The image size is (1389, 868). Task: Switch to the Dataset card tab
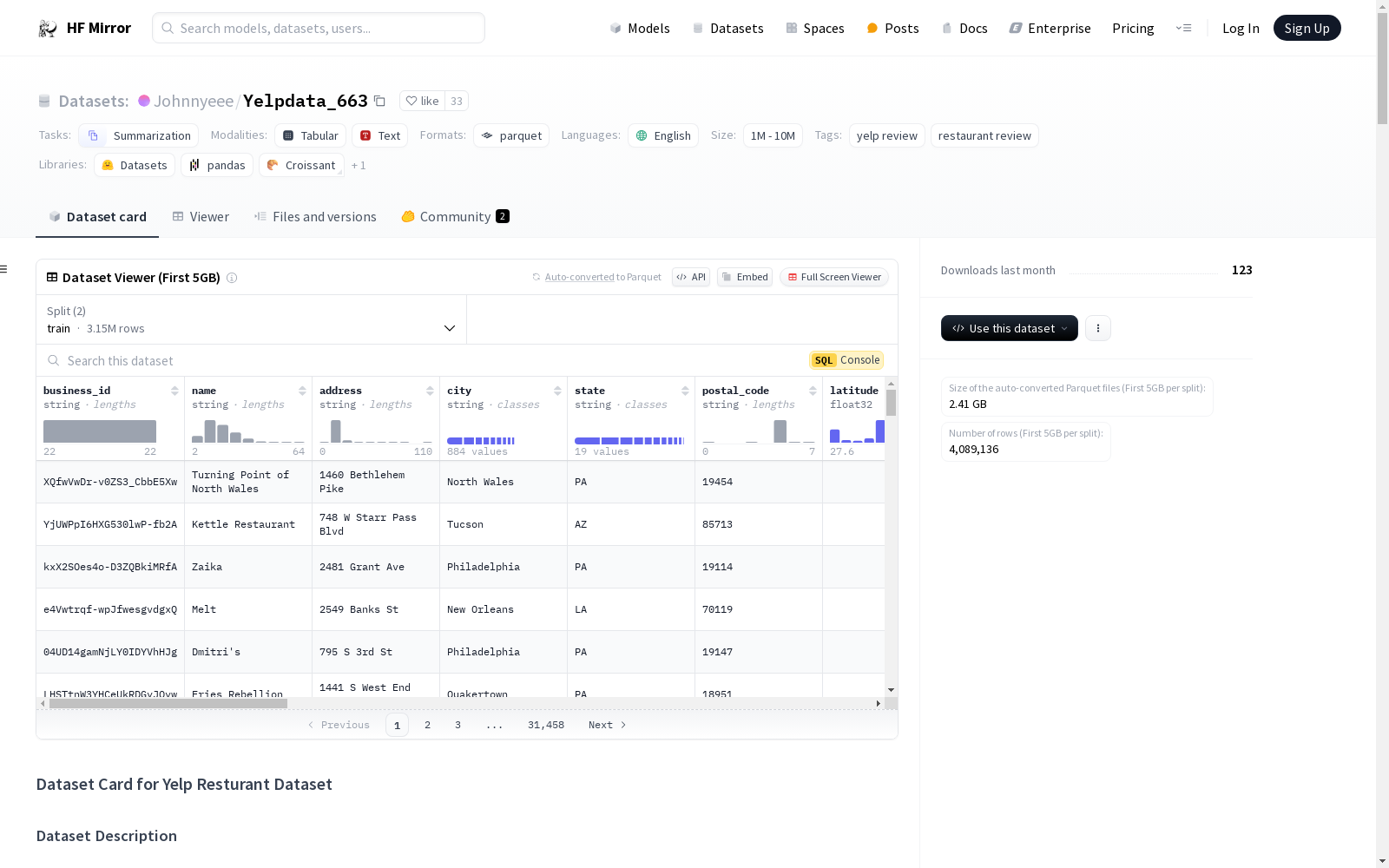coord(97,217)
